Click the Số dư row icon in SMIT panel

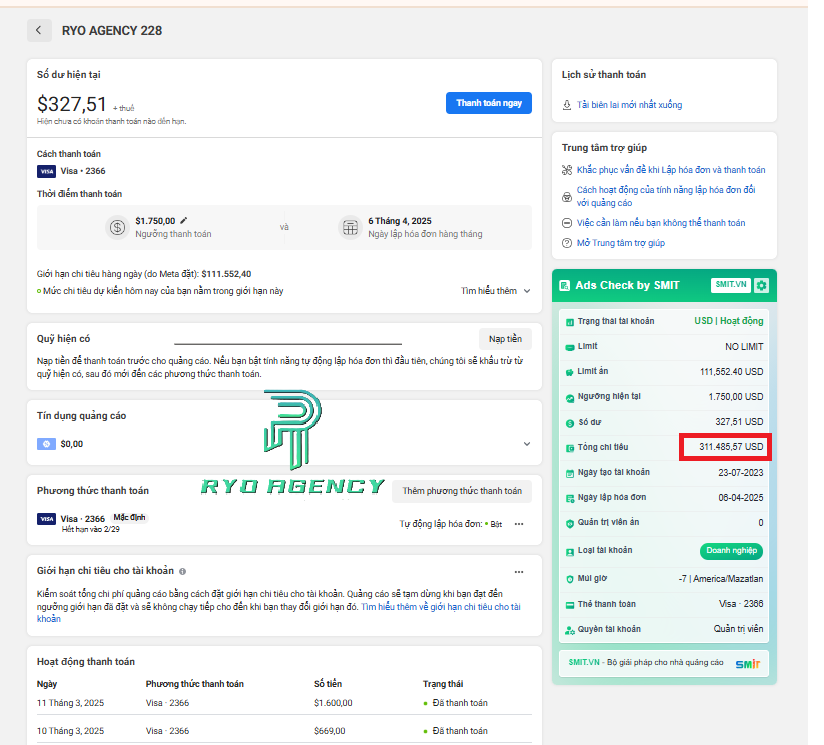570,423
